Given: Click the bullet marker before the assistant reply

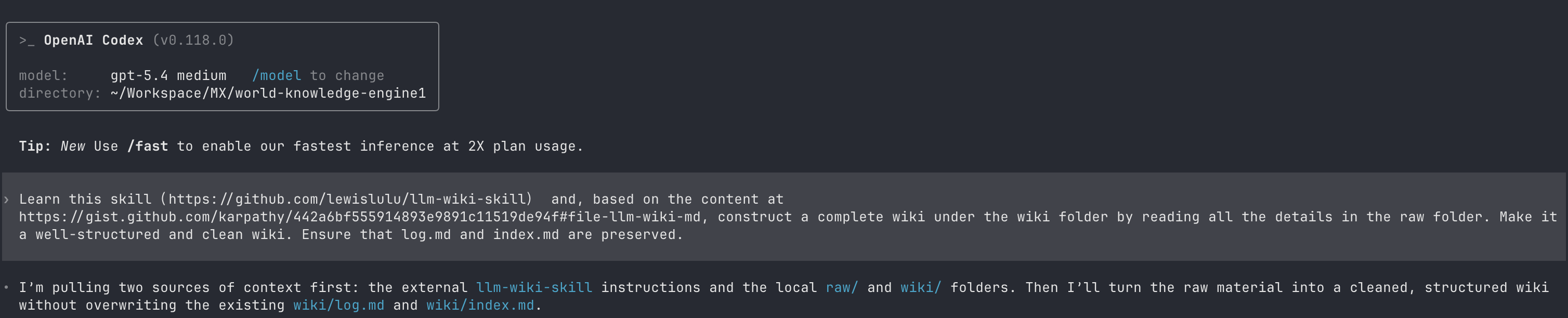Looking at the screenshot, I should (6, 287).
